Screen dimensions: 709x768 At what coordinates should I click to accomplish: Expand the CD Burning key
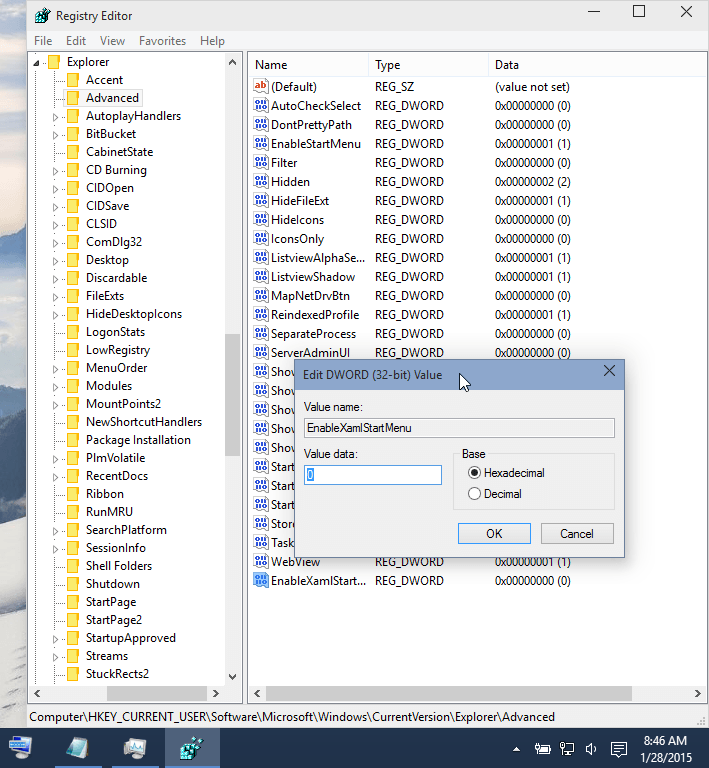[55, 171]
